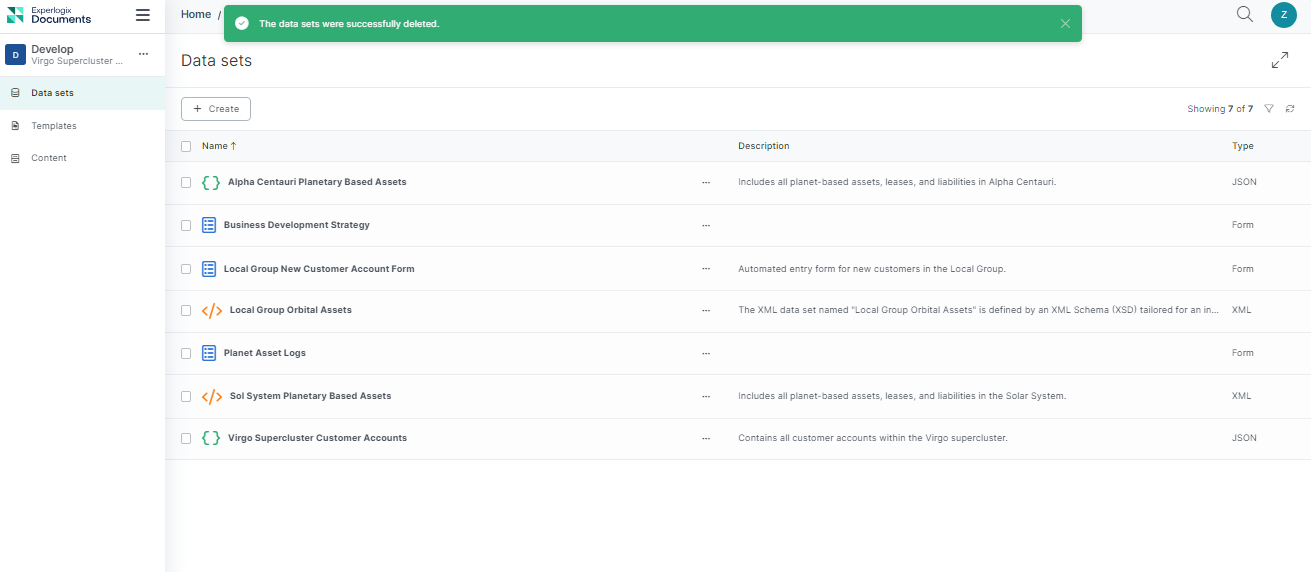Open the Content sidebar item

tap(49, 158)
